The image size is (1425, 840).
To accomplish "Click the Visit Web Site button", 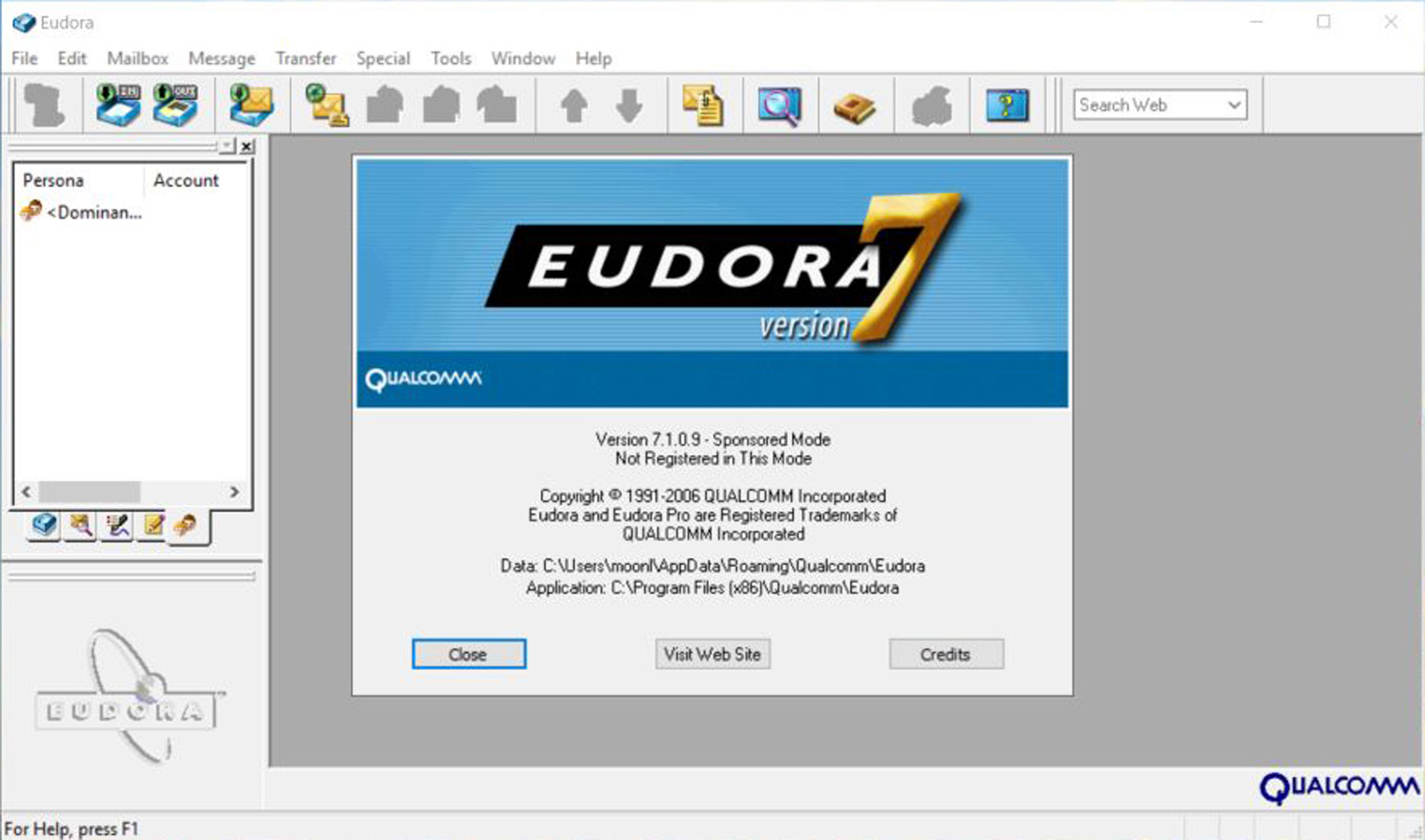I will click(712, 654).
